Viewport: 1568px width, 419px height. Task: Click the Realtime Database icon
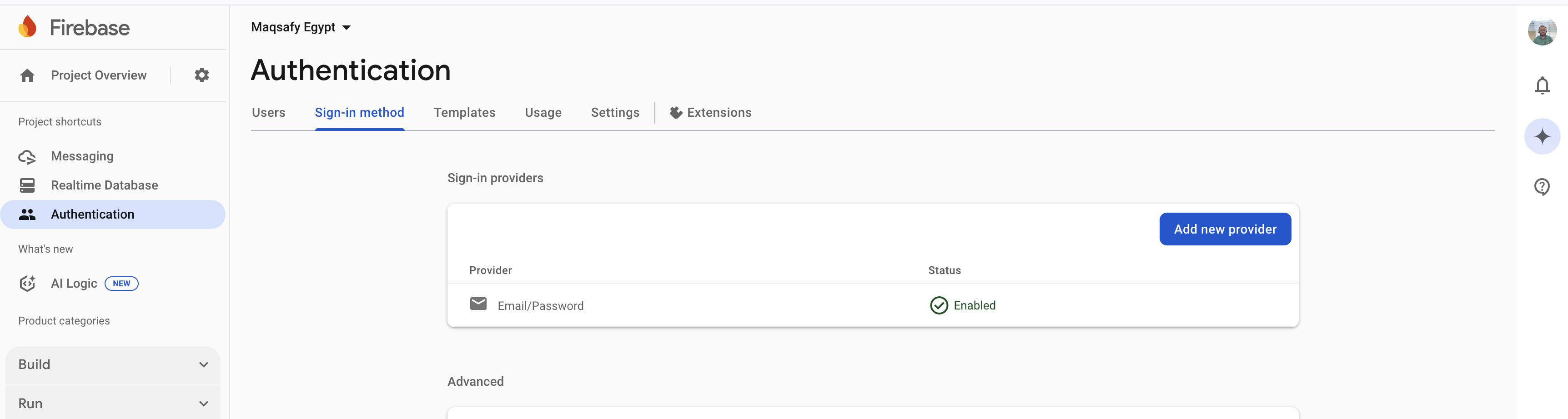click(x=27, y=185)
